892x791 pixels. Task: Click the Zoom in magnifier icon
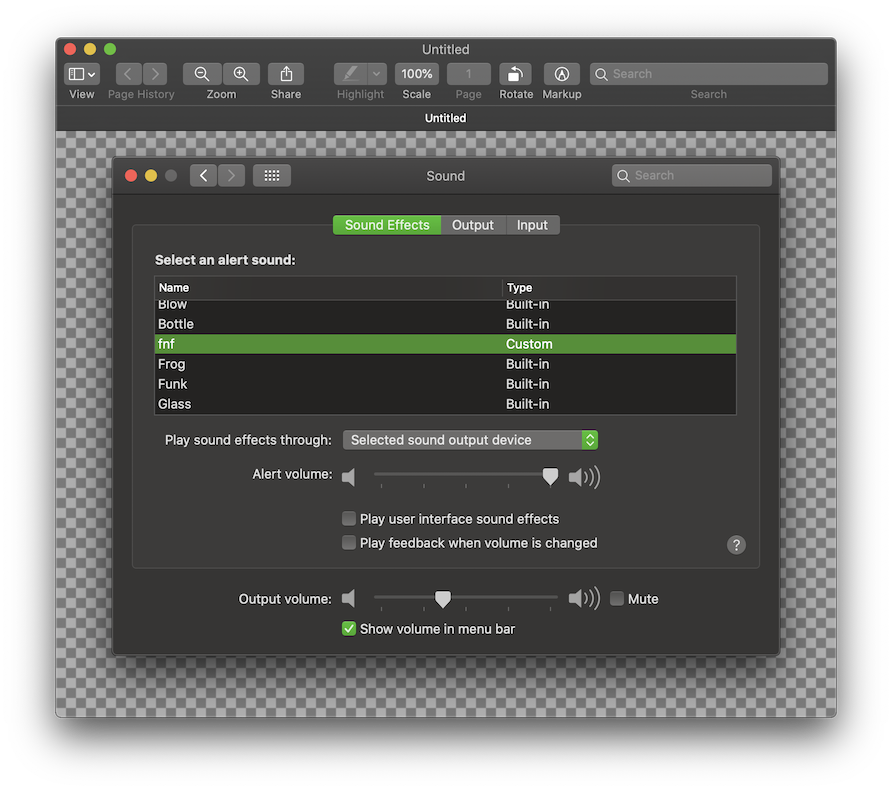[x=241, y=74]
